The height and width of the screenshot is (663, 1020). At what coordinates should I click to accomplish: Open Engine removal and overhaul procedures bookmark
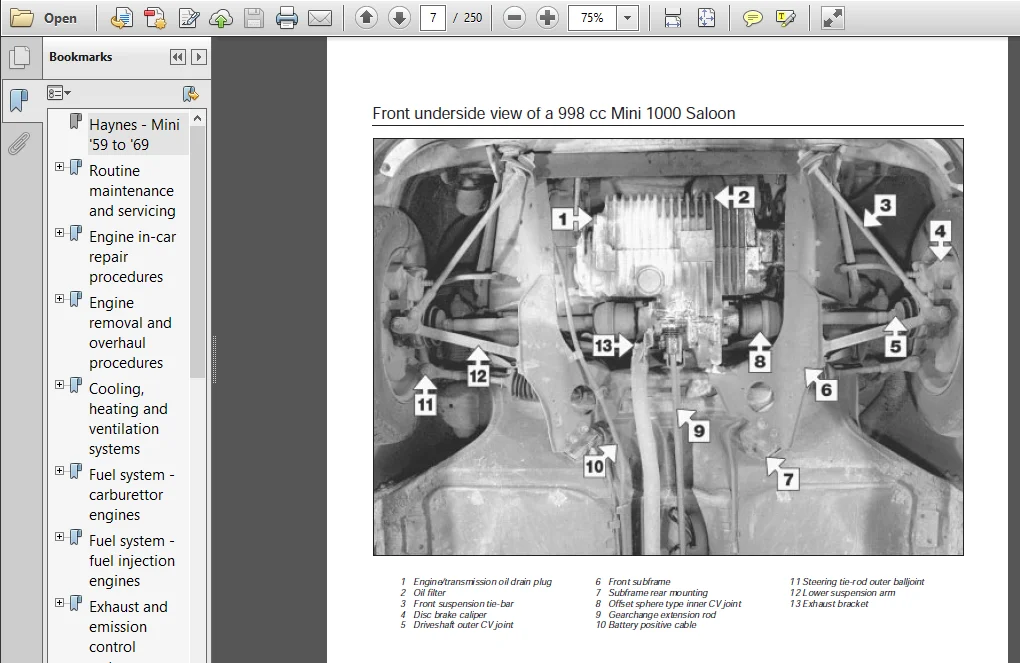pos(130,332)
